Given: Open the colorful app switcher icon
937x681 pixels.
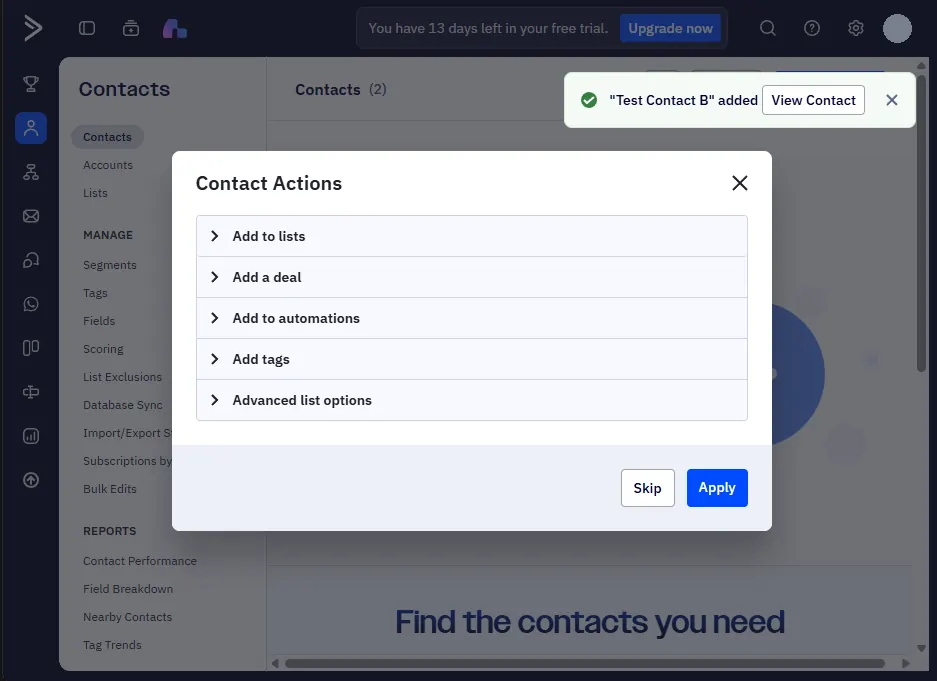Looking at the screenshot, I should [x=174, y=28].
